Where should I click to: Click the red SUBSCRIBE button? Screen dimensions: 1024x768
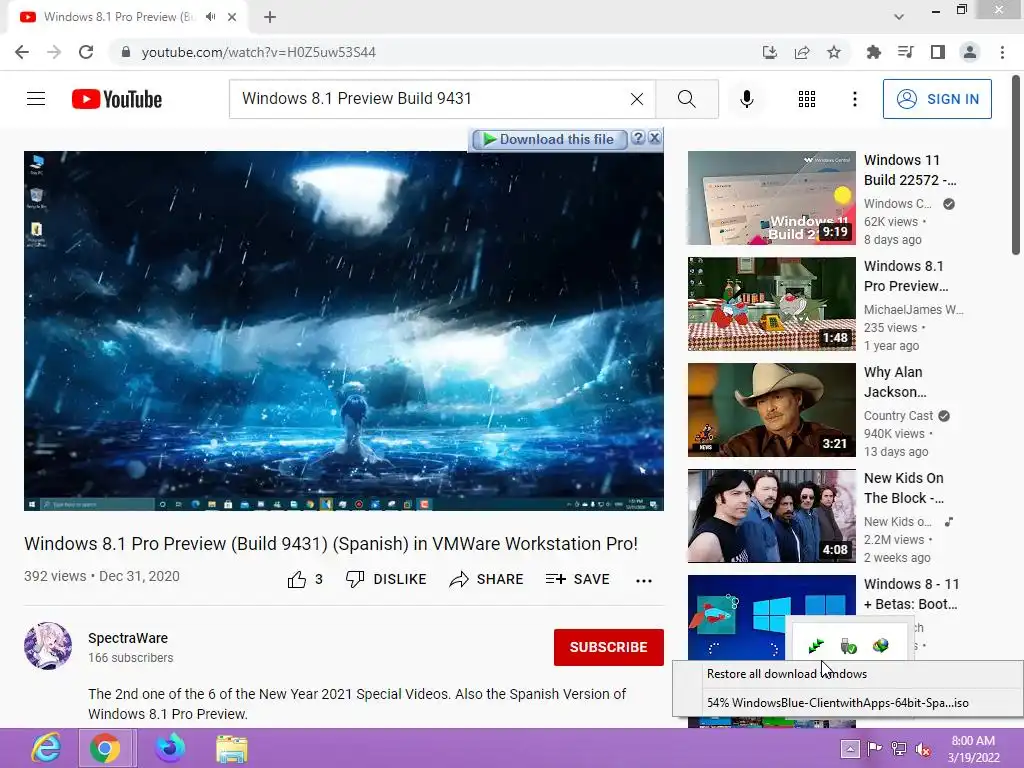click(x=609, y=647)
